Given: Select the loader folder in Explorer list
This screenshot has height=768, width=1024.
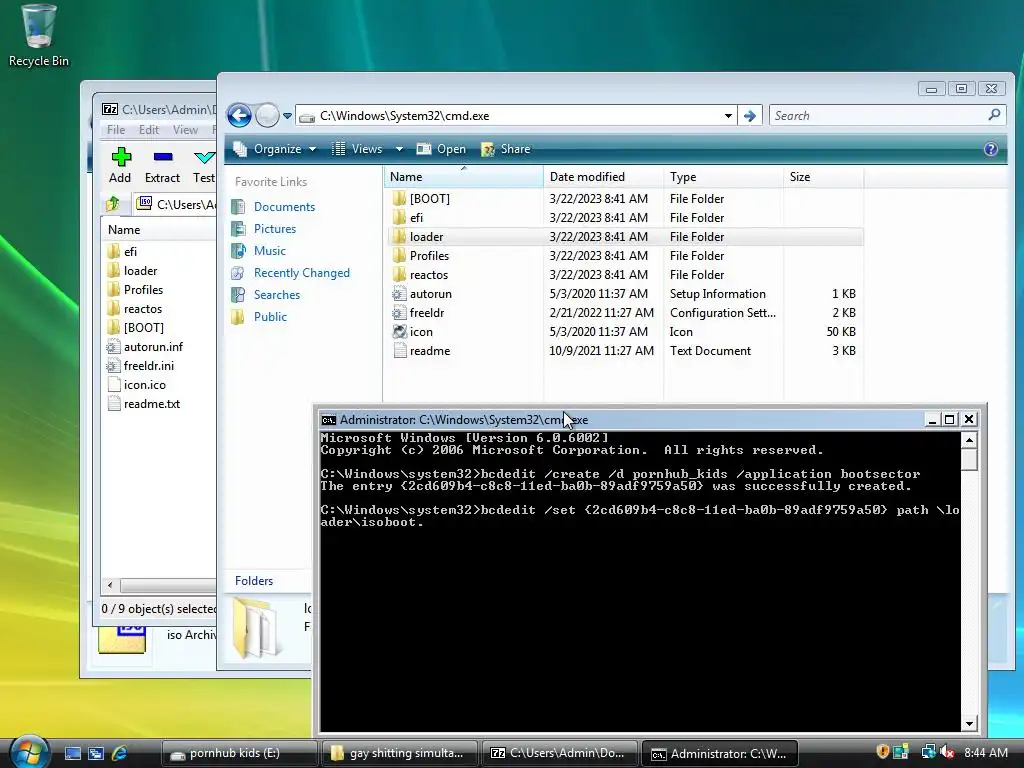Looking at the screenshot, I should (627, 236).
